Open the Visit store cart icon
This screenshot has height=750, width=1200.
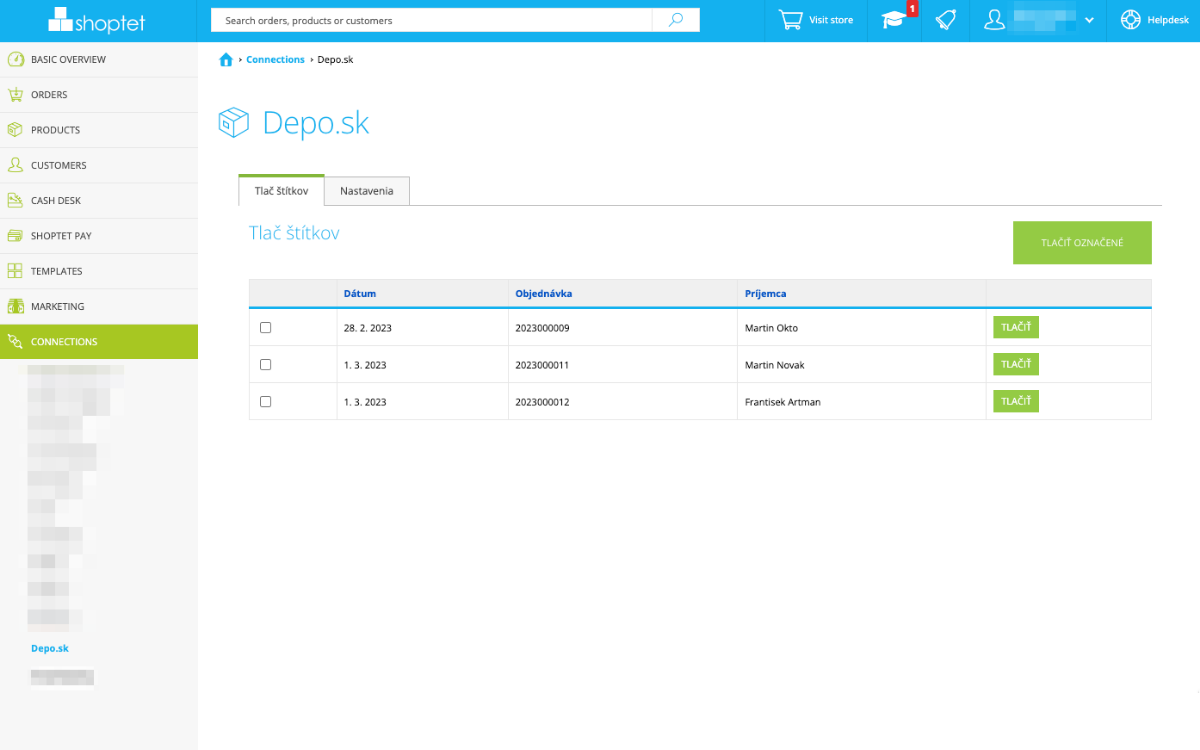click(791, 20)
